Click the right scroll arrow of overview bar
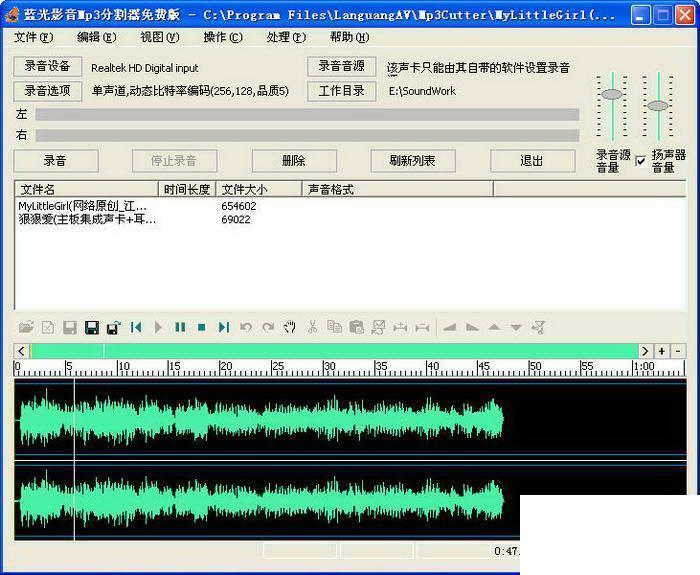This screenshot has width=700, height=575. [645, 351]
